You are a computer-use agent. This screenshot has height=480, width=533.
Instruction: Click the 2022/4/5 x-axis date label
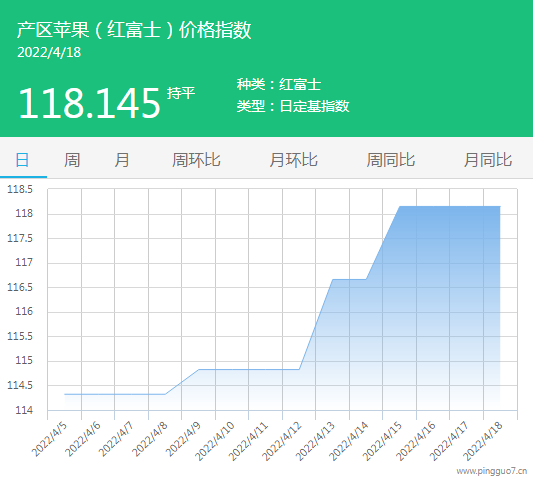click(x=50, y=439)
